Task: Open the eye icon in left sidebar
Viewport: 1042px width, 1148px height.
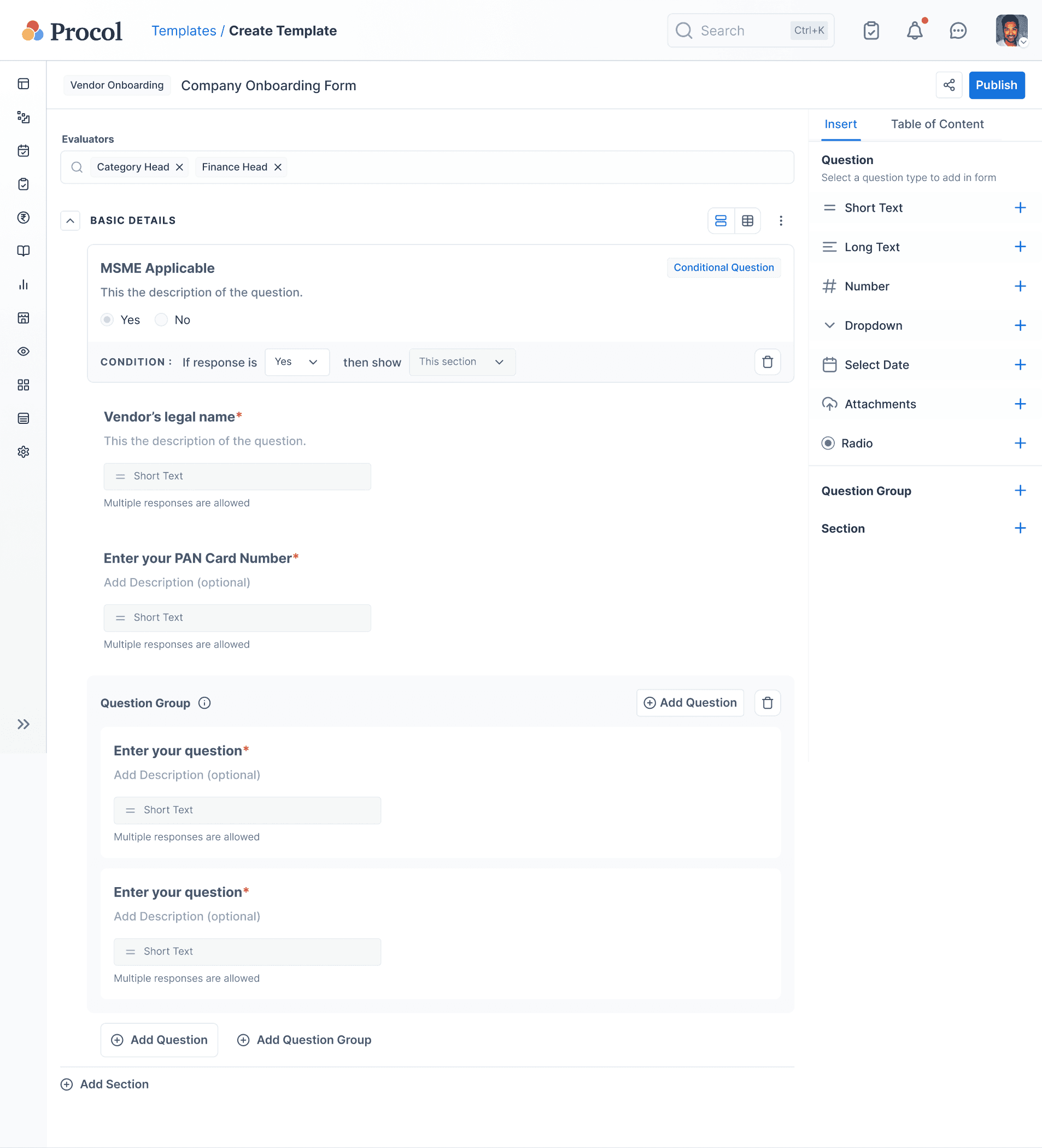Action: click(24, 351)
